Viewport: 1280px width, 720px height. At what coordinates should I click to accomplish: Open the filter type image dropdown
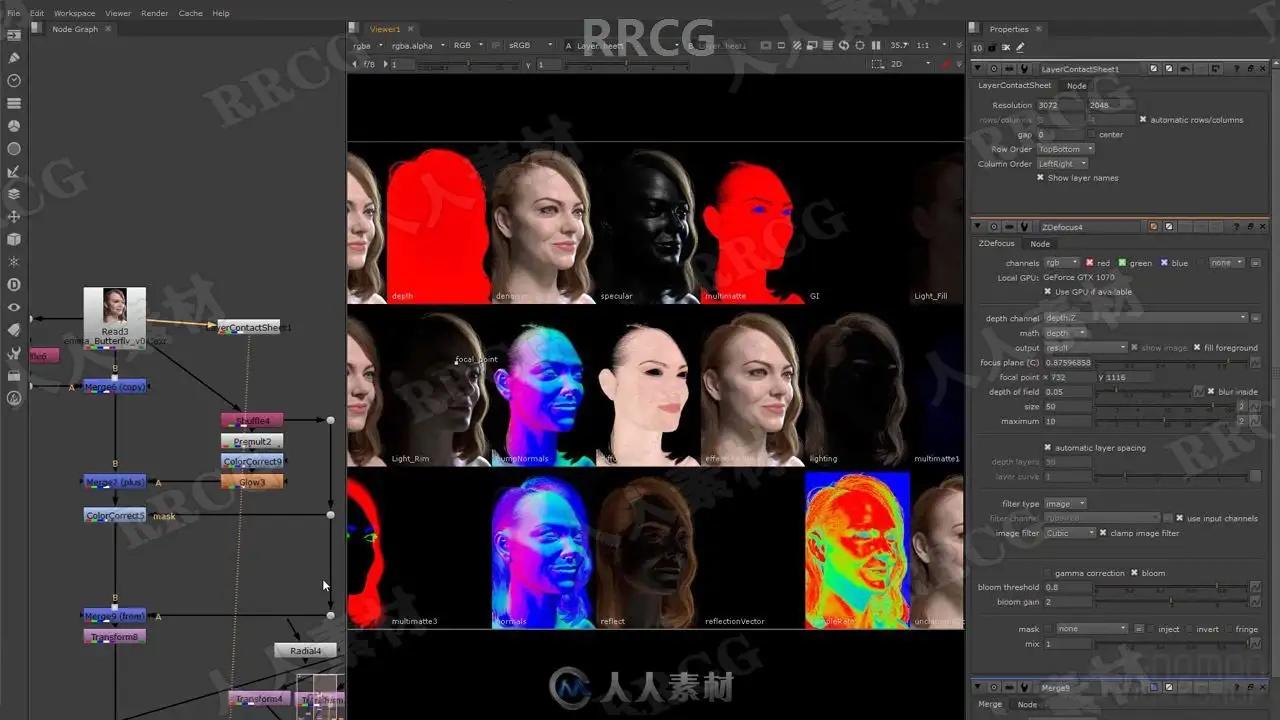click(1065, 504)
